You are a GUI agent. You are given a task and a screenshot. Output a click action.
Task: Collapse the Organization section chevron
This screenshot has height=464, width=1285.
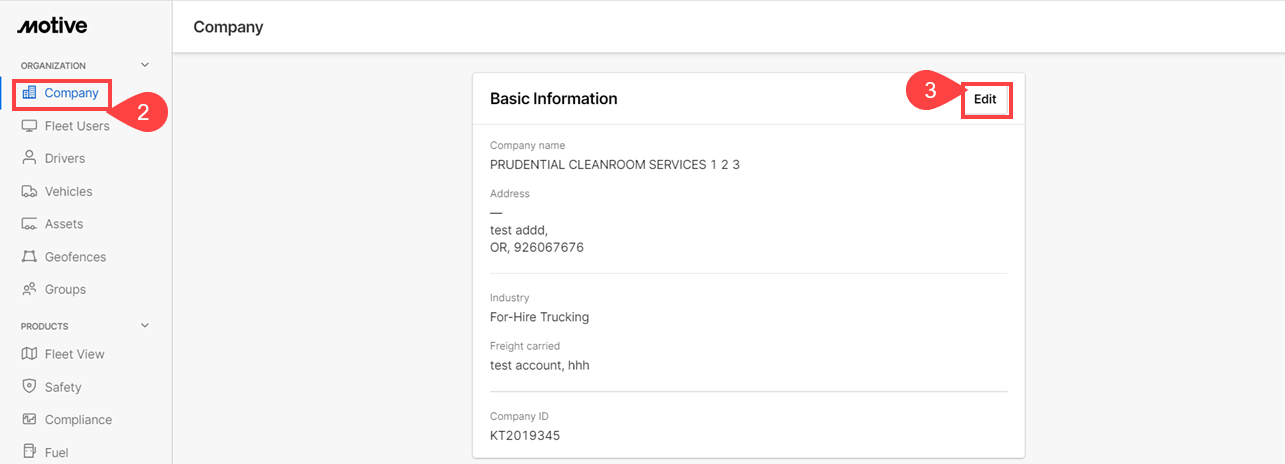point(145,65)
